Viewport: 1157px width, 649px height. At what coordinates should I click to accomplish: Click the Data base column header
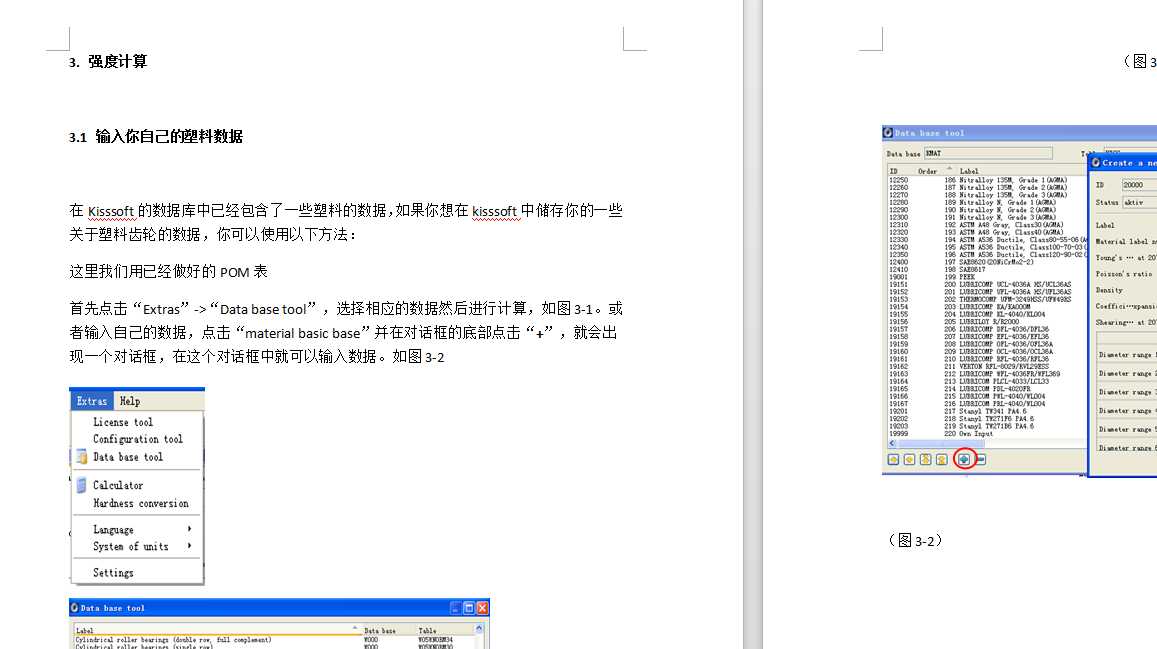pos(379,631)
